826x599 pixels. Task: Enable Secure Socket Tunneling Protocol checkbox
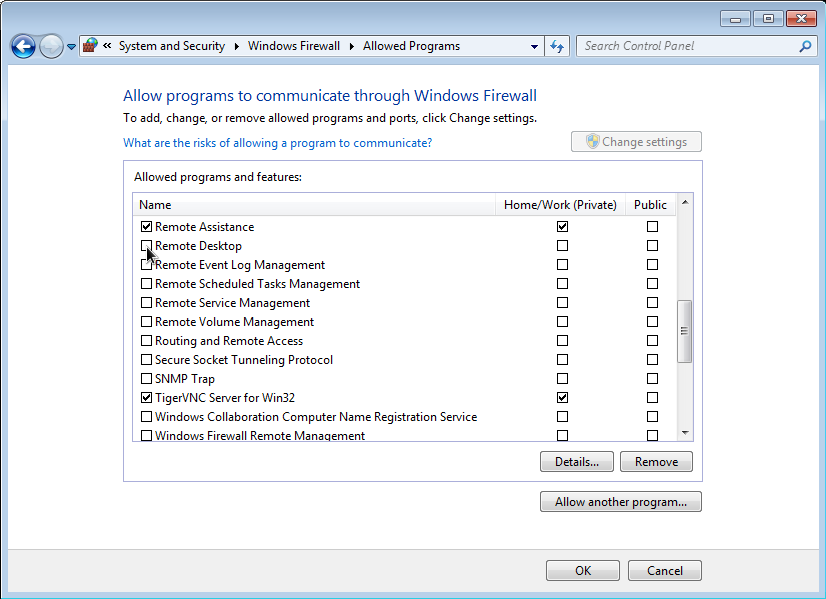(x=146, y=360)
